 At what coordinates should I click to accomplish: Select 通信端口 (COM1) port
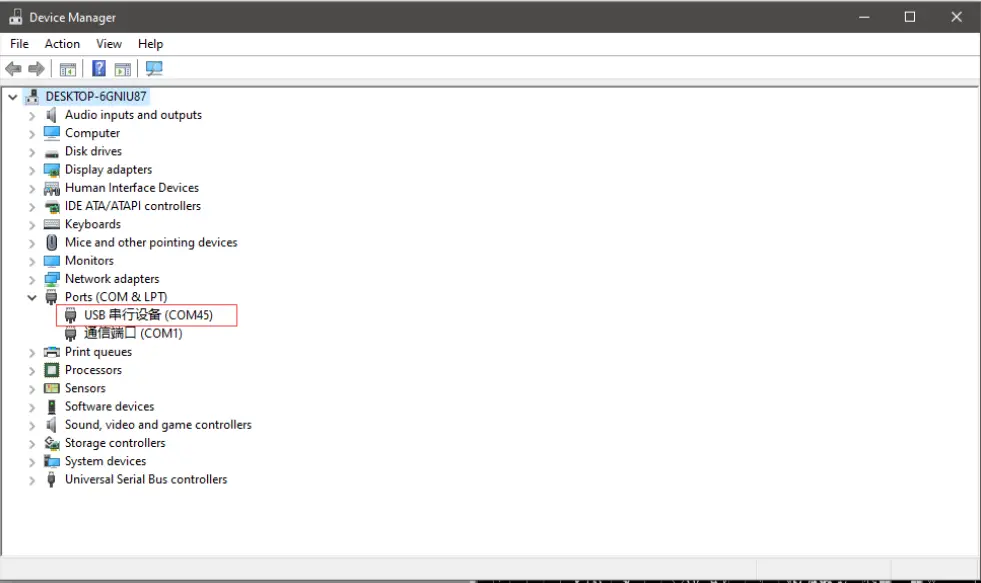point(133,333)
